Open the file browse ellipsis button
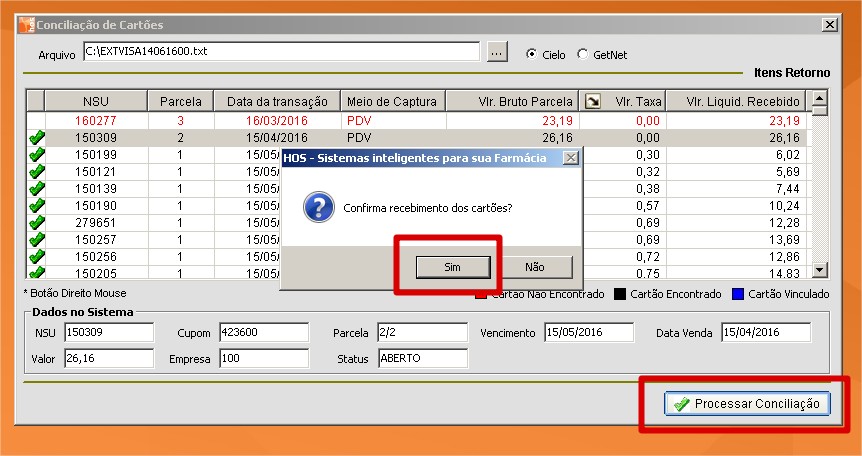Viewport: 862px width, 456px height. pos(498,52)
